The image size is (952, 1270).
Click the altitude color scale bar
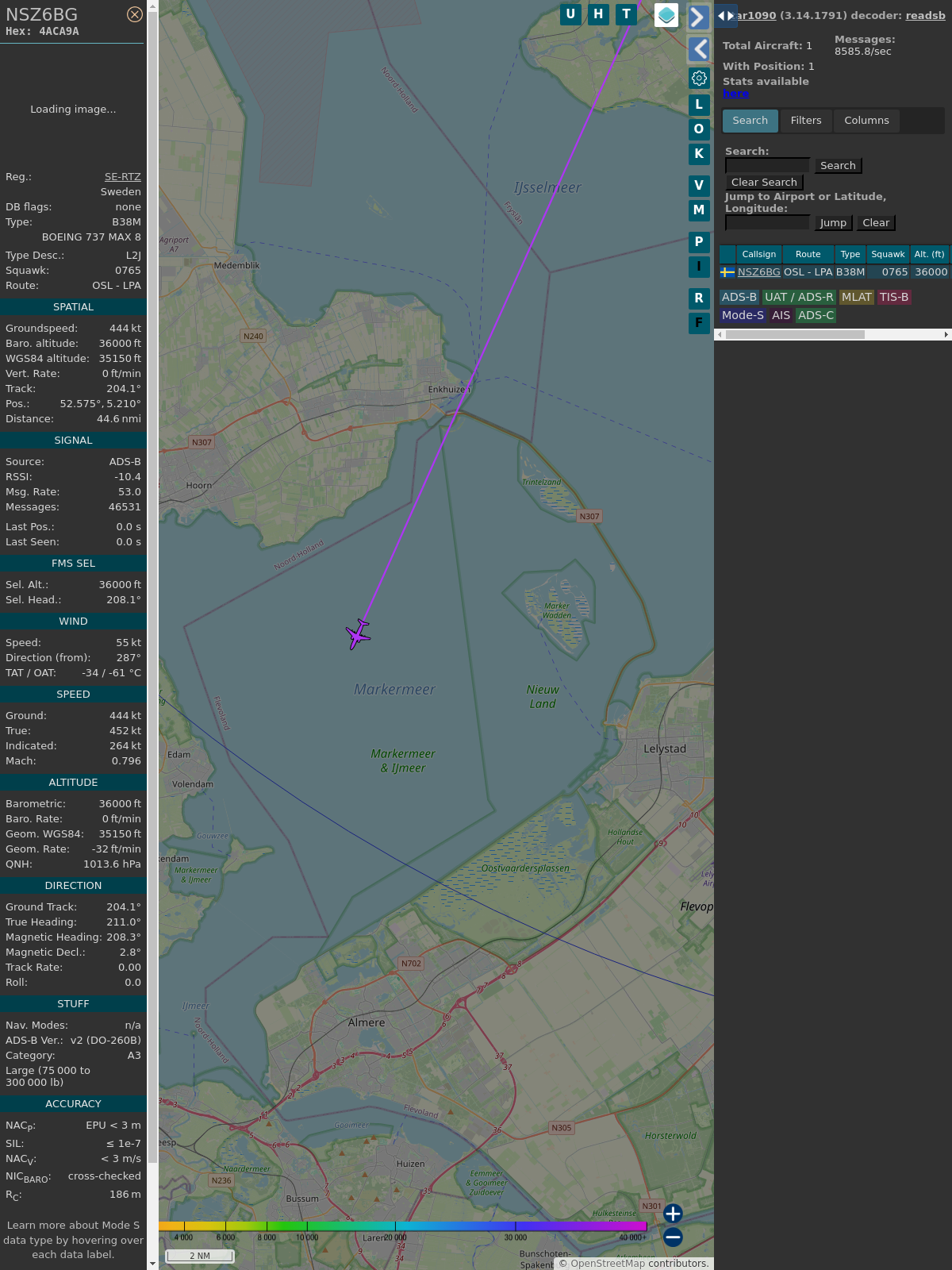pos(403,1226)
